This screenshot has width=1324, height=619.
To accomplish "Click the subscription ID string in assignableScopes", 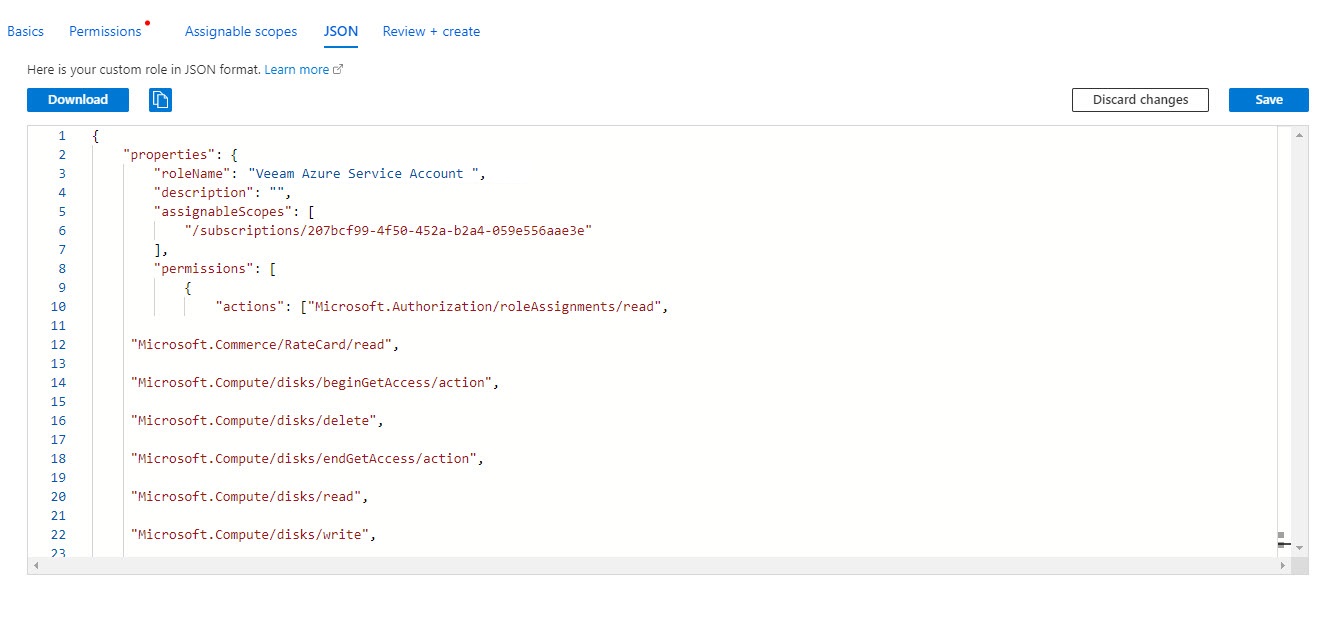I will click(389, 231).
